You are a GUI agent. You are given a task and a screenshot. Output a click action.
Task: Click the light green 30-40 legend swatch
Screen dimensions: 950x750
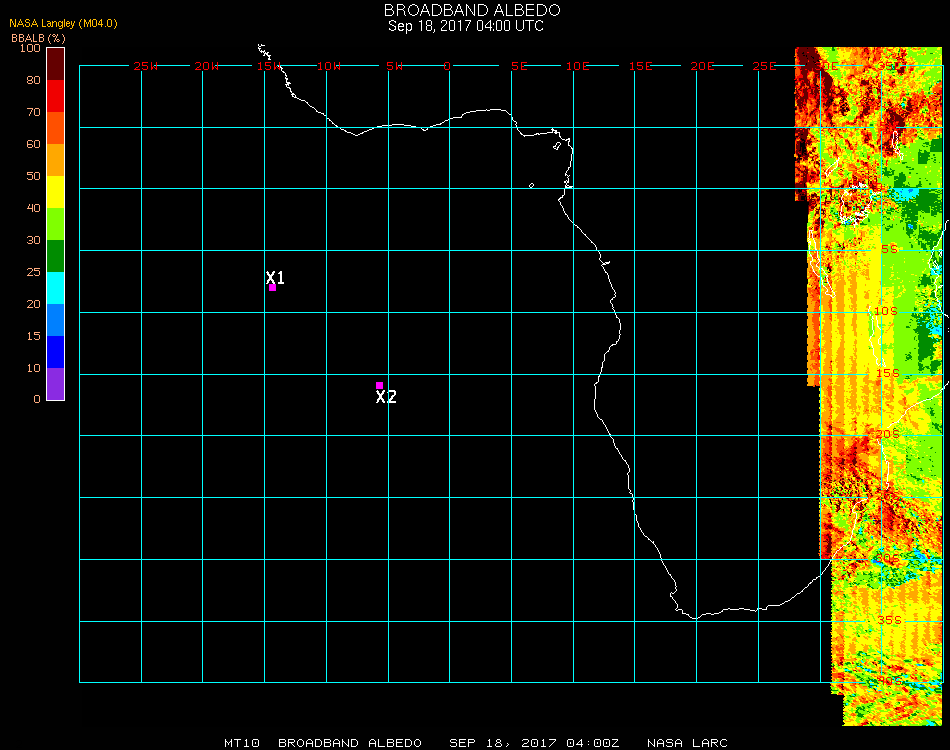coord(55,224)
